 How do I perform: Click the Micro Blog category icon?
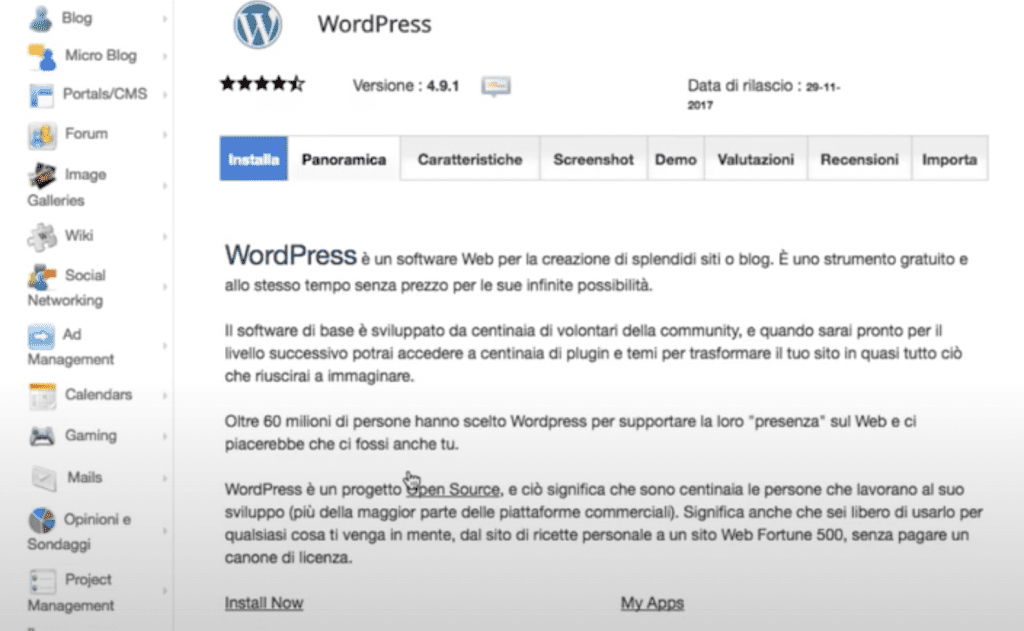pyautogui.click(x=42, y=57)
